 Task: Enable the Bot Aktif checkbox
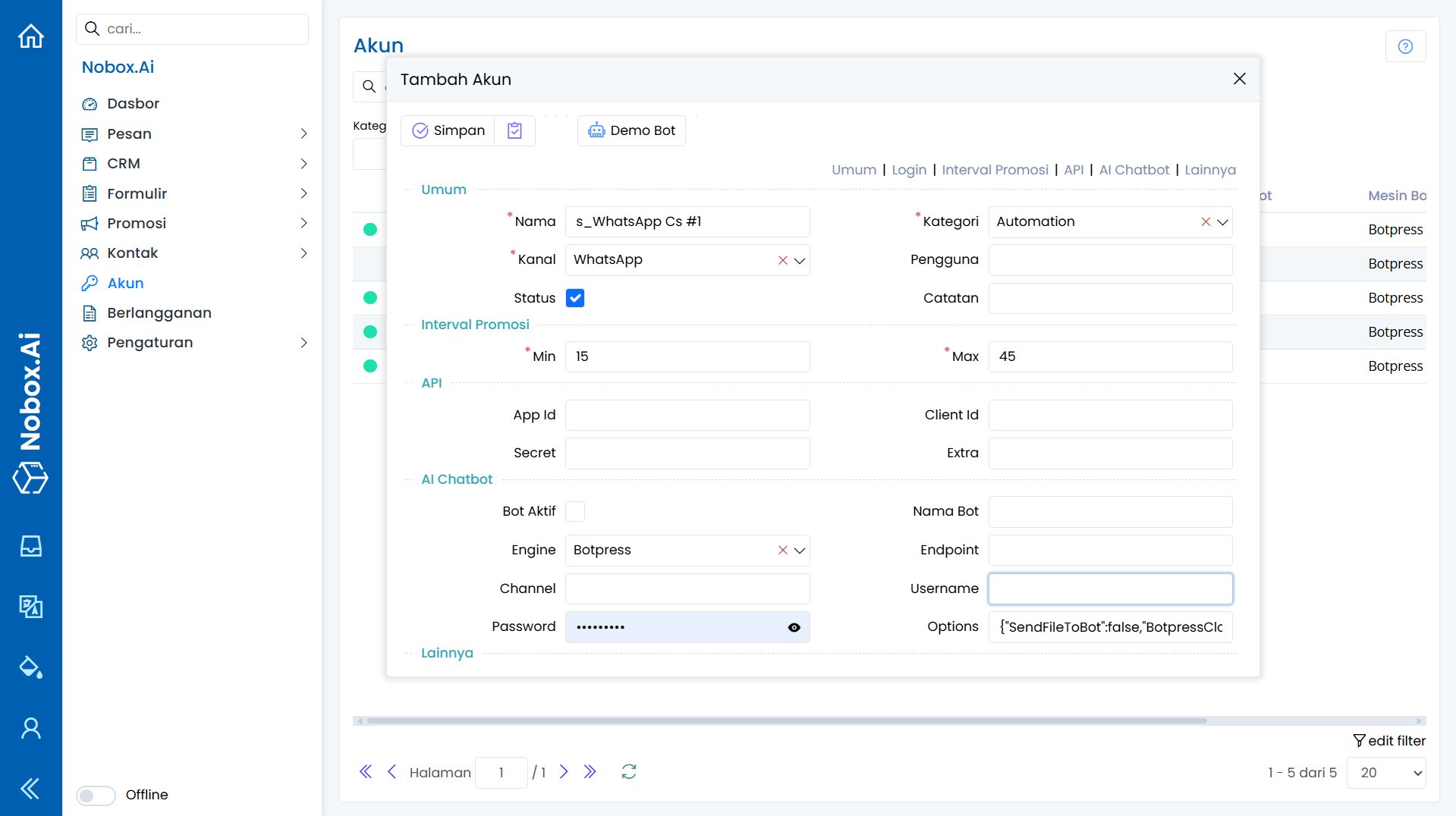[575, 512]
